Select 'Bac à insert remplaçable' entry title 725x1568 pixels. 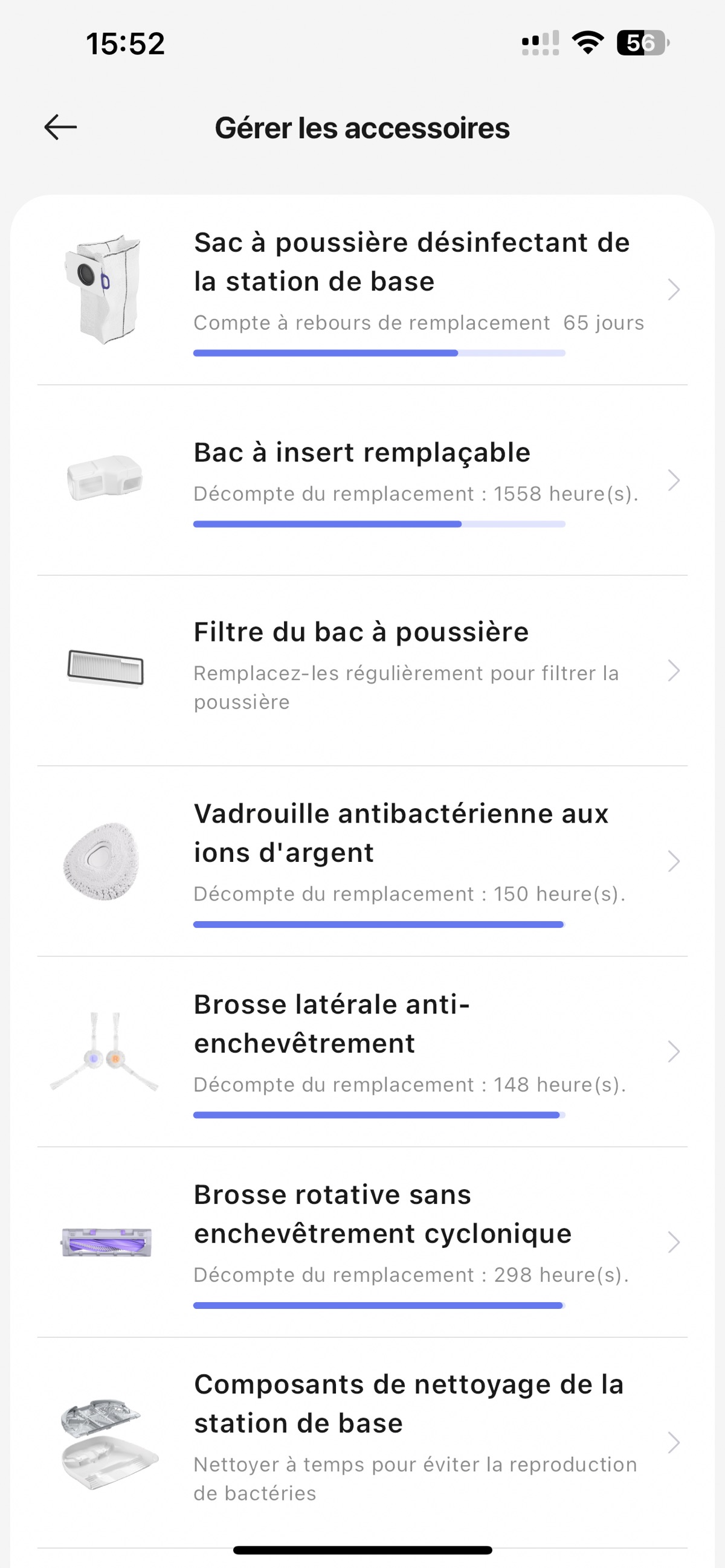[x=361, y=453]
